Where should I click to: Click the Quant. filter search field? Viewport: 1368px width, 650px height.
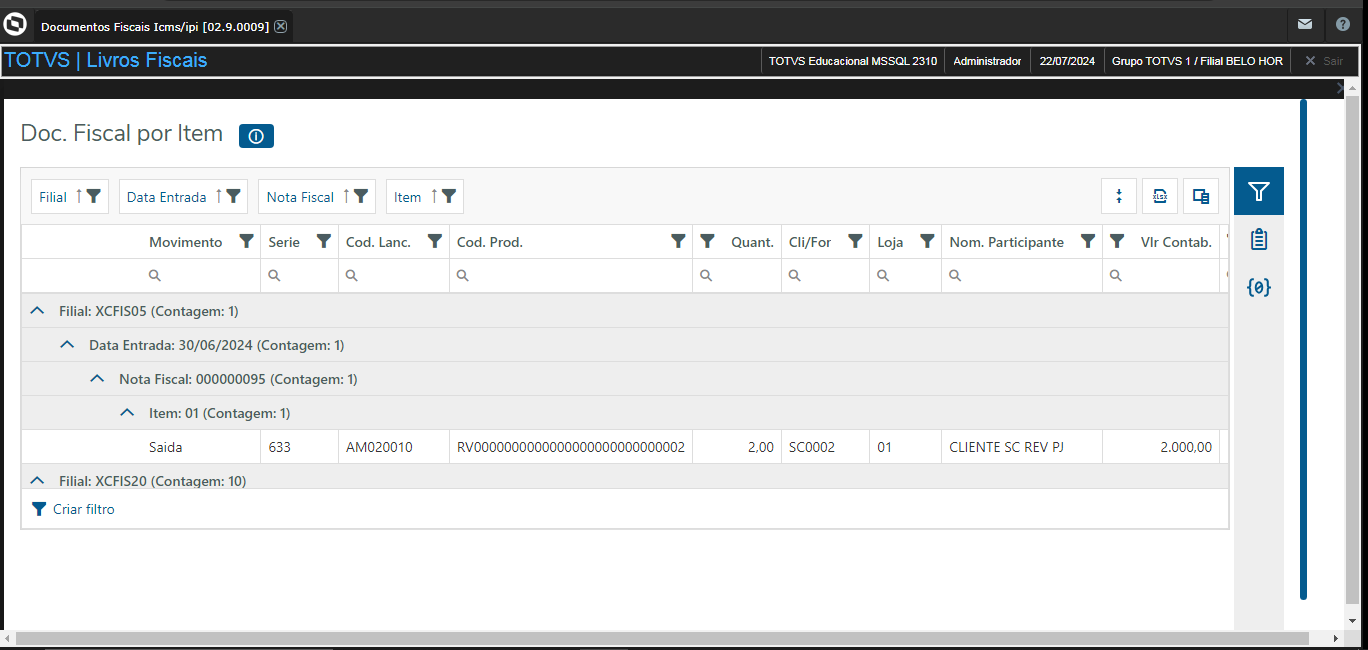point(737,275)
